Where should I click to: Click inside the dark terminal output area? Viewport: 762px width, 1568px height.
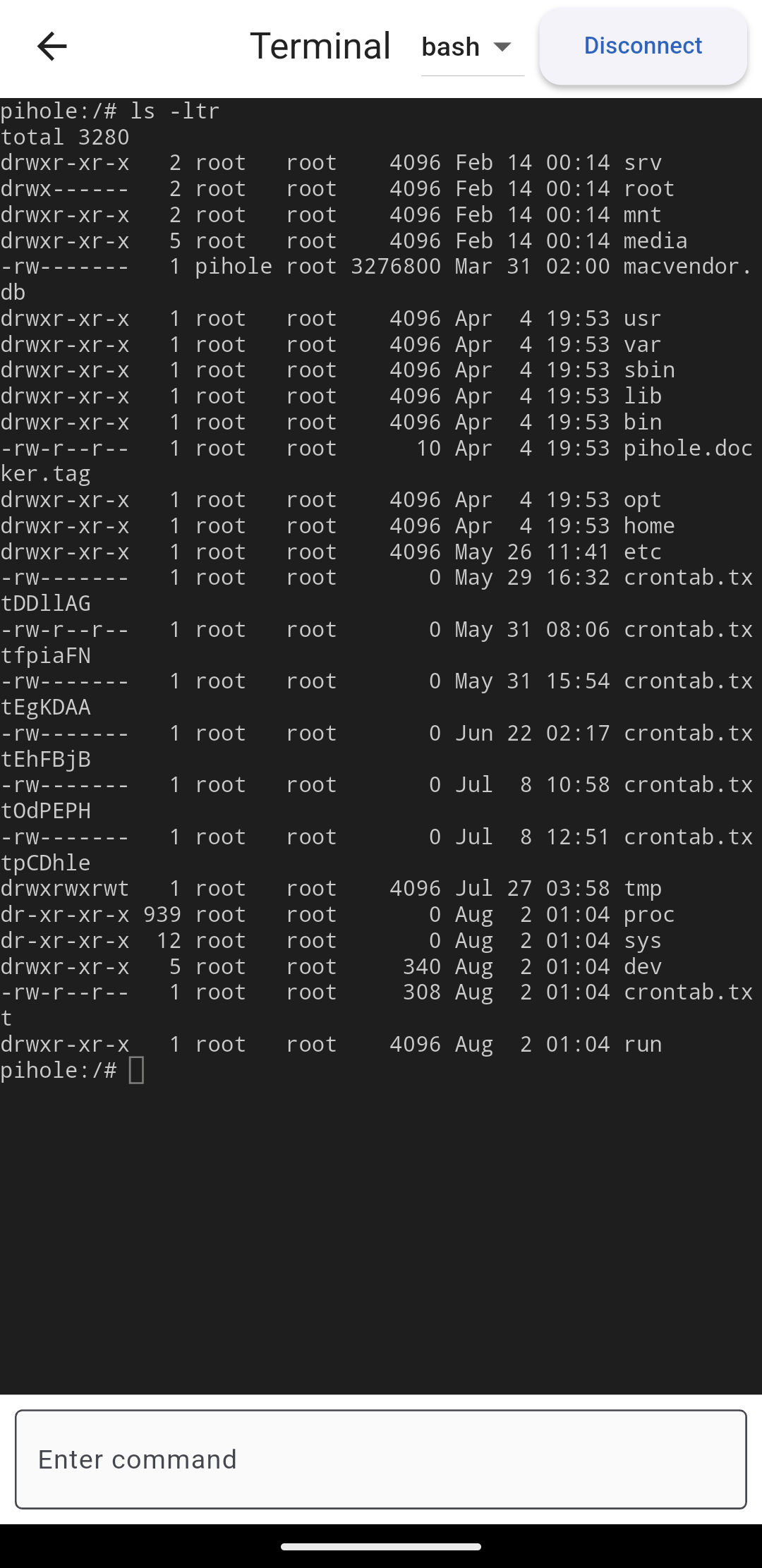(381, 1199)
